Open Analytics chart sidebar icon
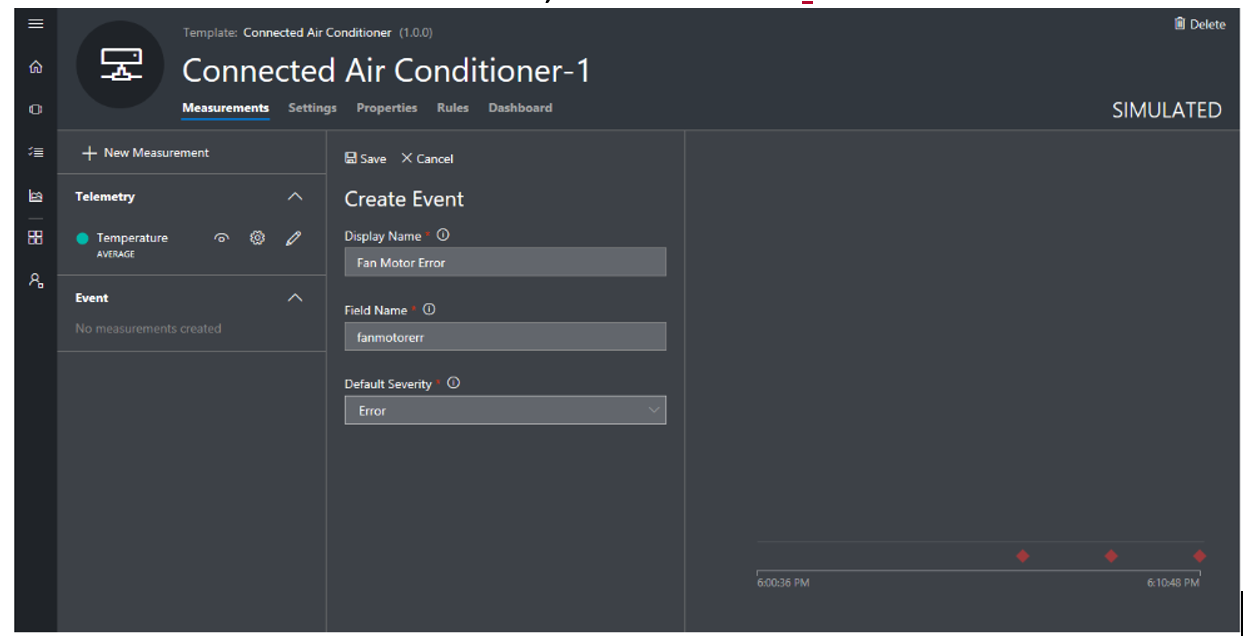Screen dimensions: 1250x642 pyautogui.click(x=36, y=196)
